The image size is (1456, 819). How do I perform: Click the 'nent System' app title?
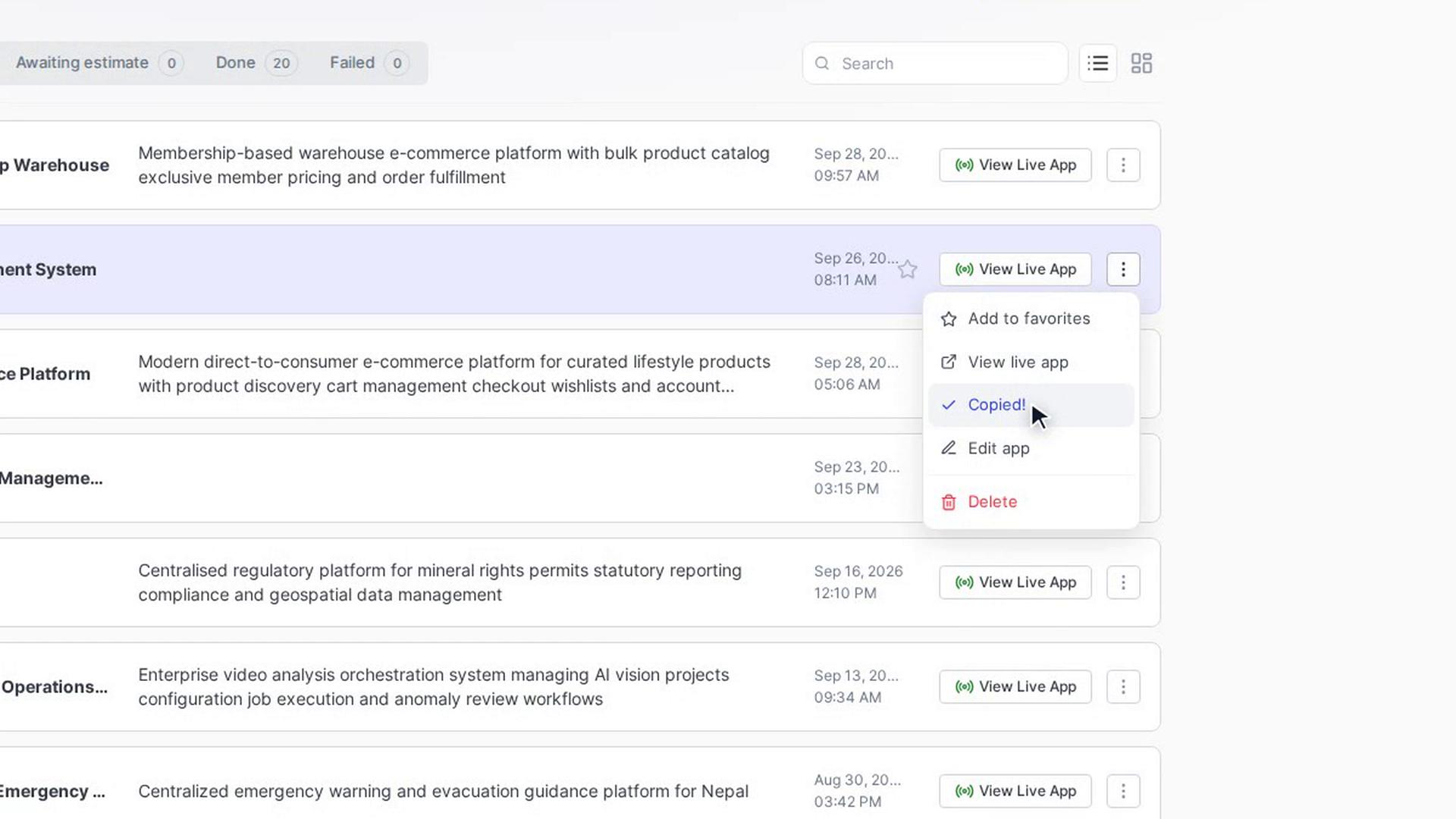click(48, 270)
